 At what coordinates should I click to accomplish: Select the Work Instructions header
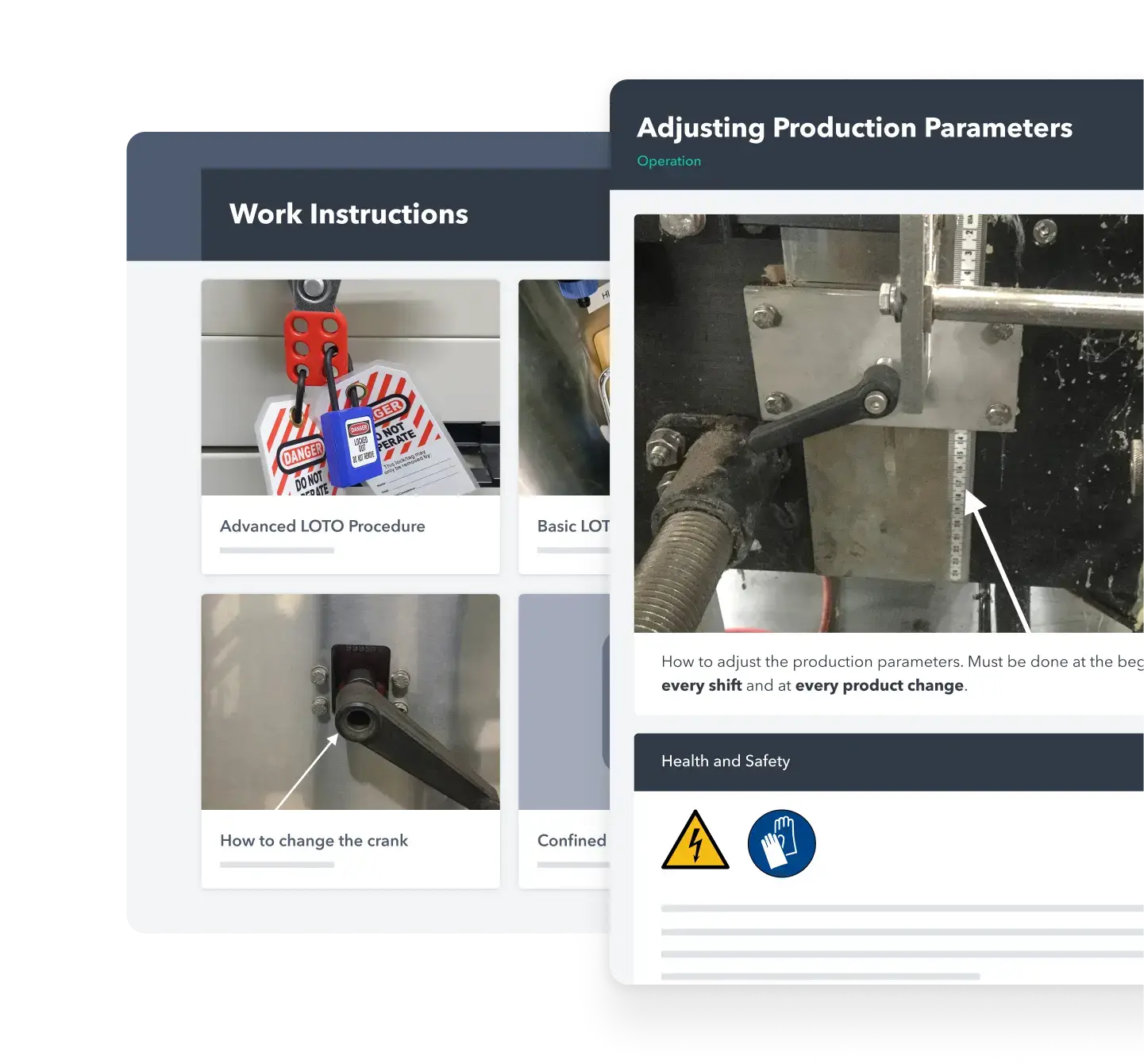click(x=349, y=214)
